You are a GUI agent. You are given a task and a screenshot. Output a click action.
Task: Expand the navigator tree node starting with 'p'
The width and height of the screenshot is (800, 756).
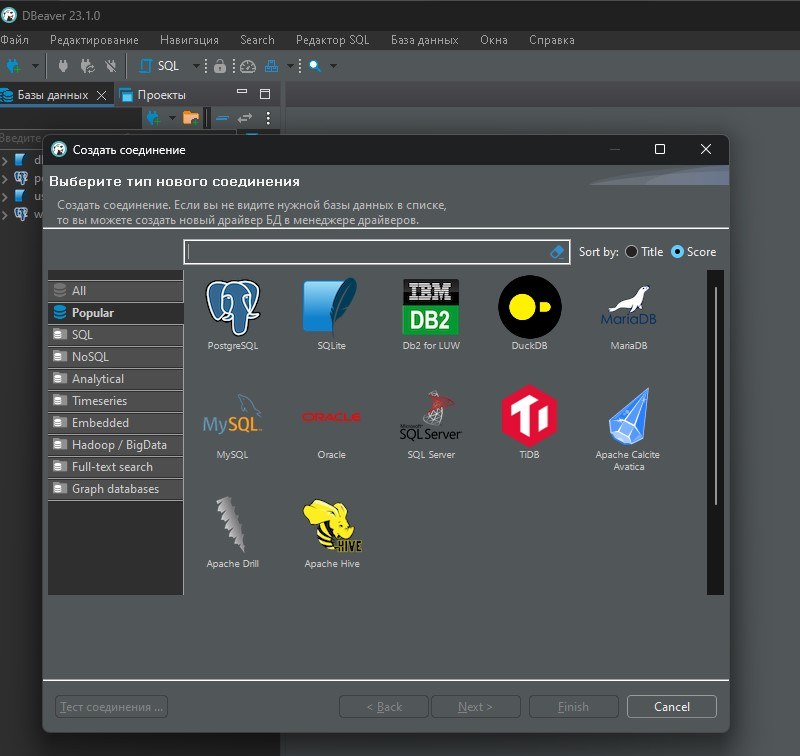(x=5, y=179)
